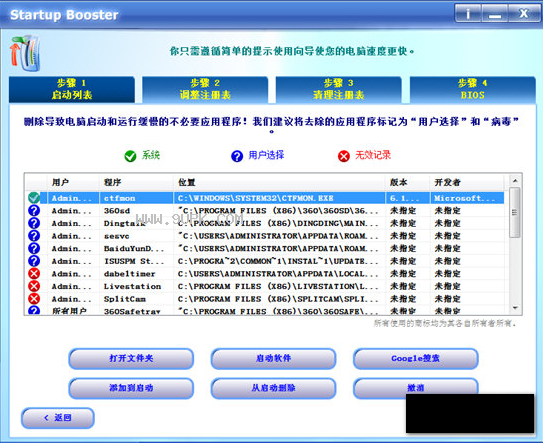Select the ctfmon program entry
The height and width of the screenshot is (443, 543).
[x=119, y=198]
